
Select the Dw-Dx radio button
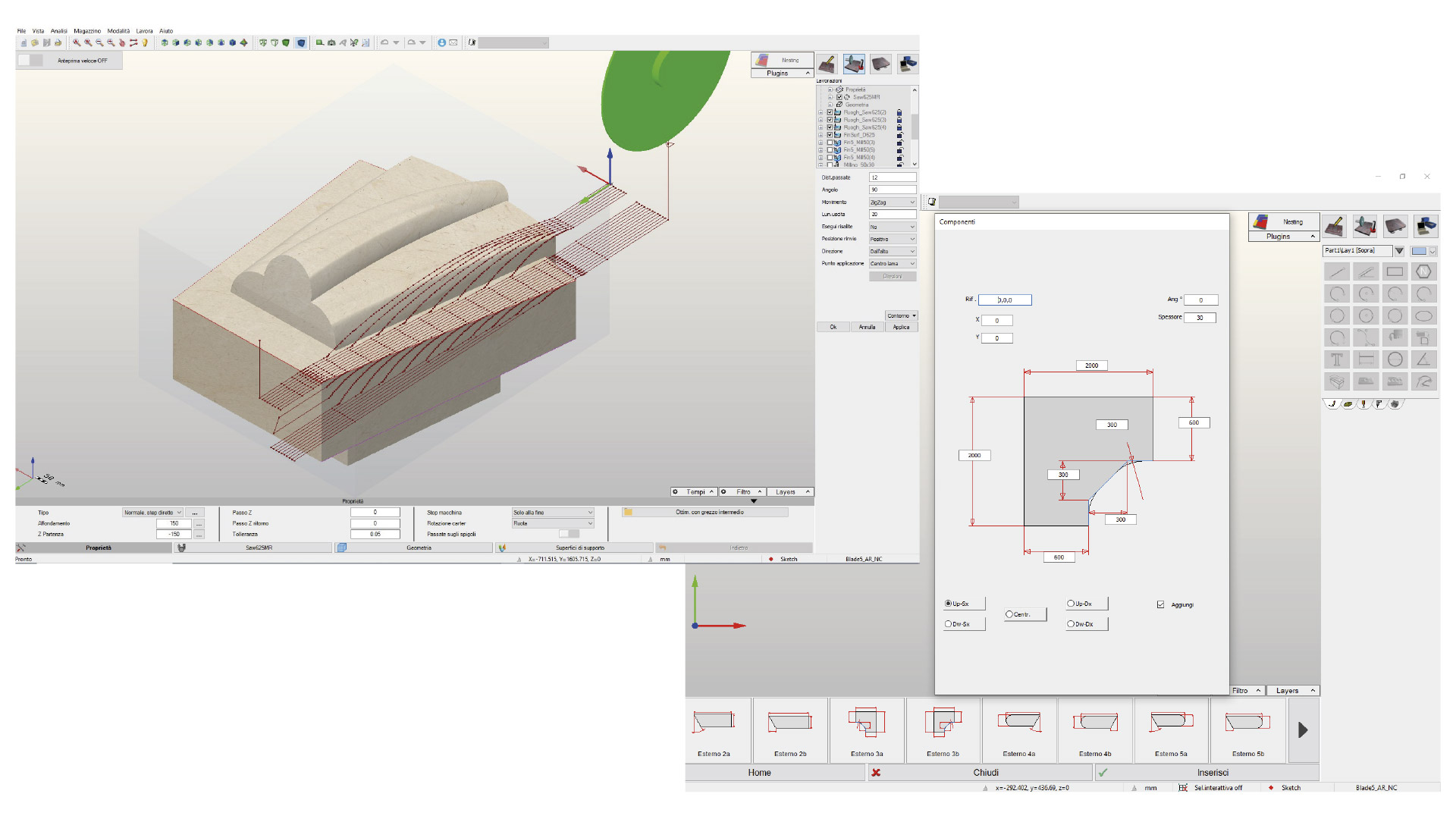point(1071,624)
